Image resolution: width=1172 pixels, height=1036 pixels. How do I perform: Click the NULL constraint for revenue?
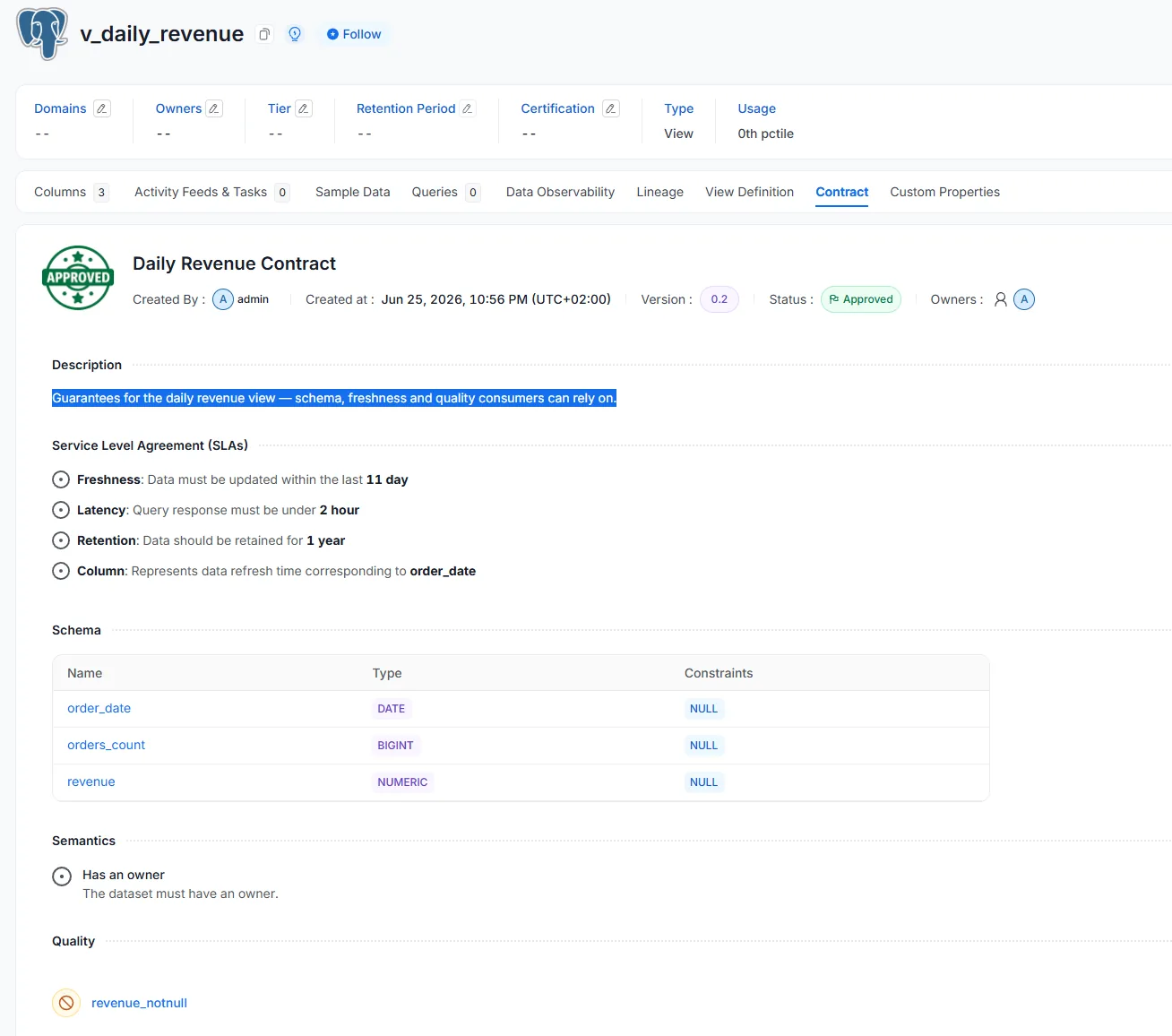click(703, 782)
